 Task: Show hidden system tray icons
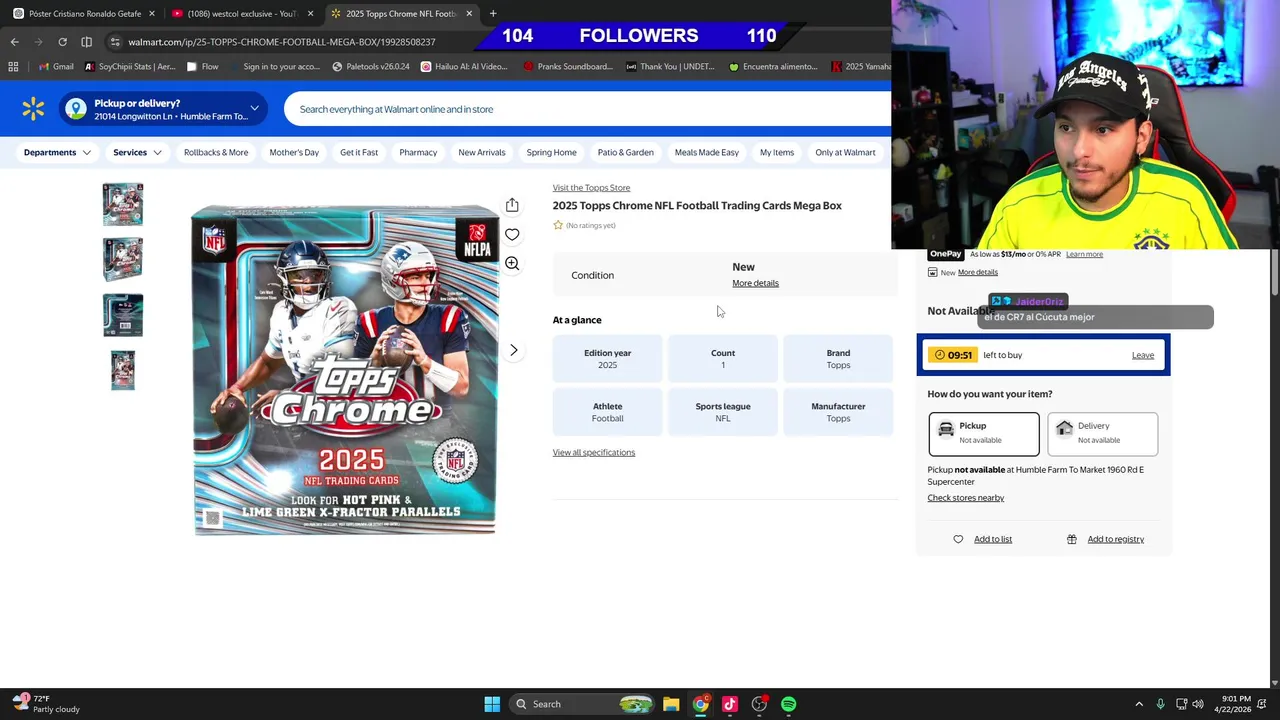coord(1138,704)
